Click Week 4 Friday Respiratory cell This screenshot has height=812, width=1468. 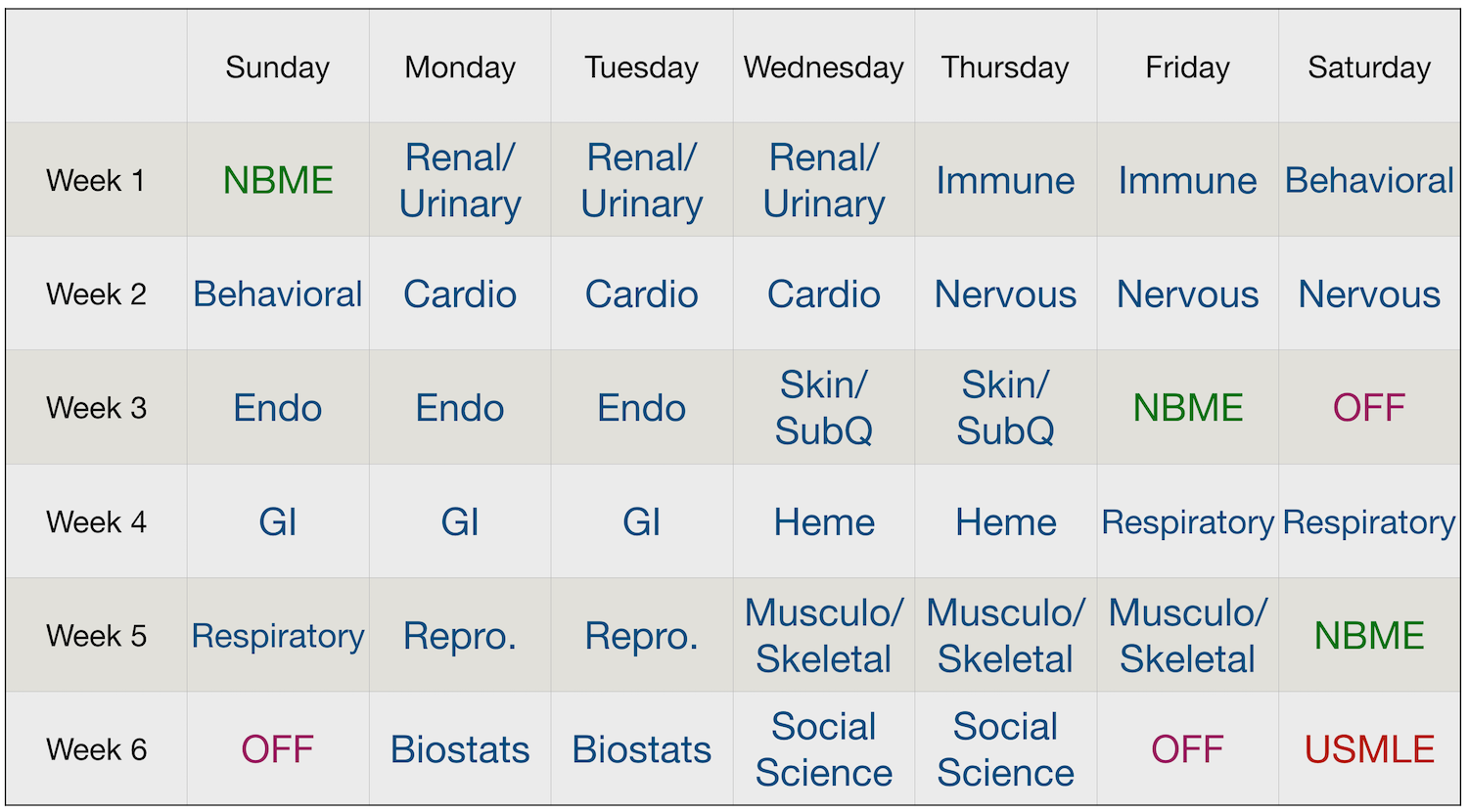[x=1187, y=521]
